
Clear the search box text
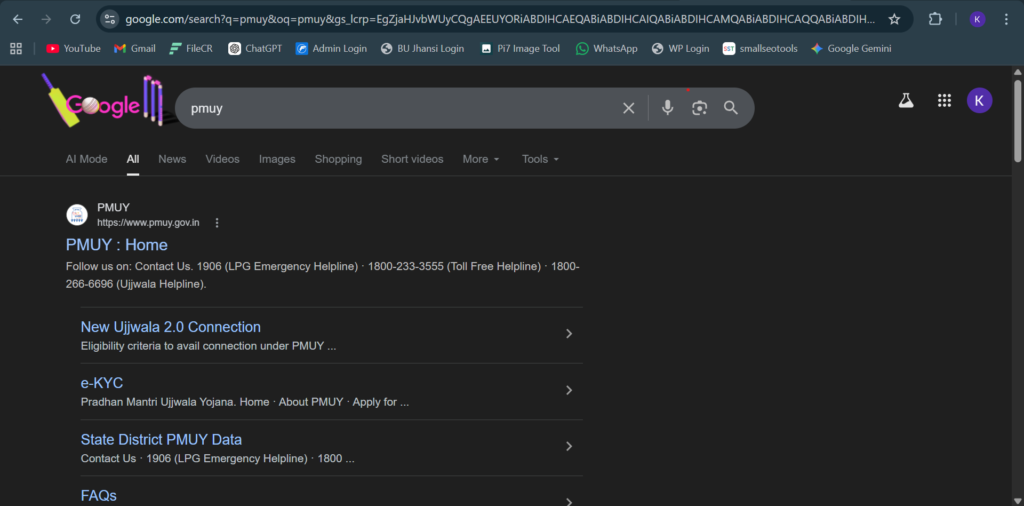(x=629, y=108)
